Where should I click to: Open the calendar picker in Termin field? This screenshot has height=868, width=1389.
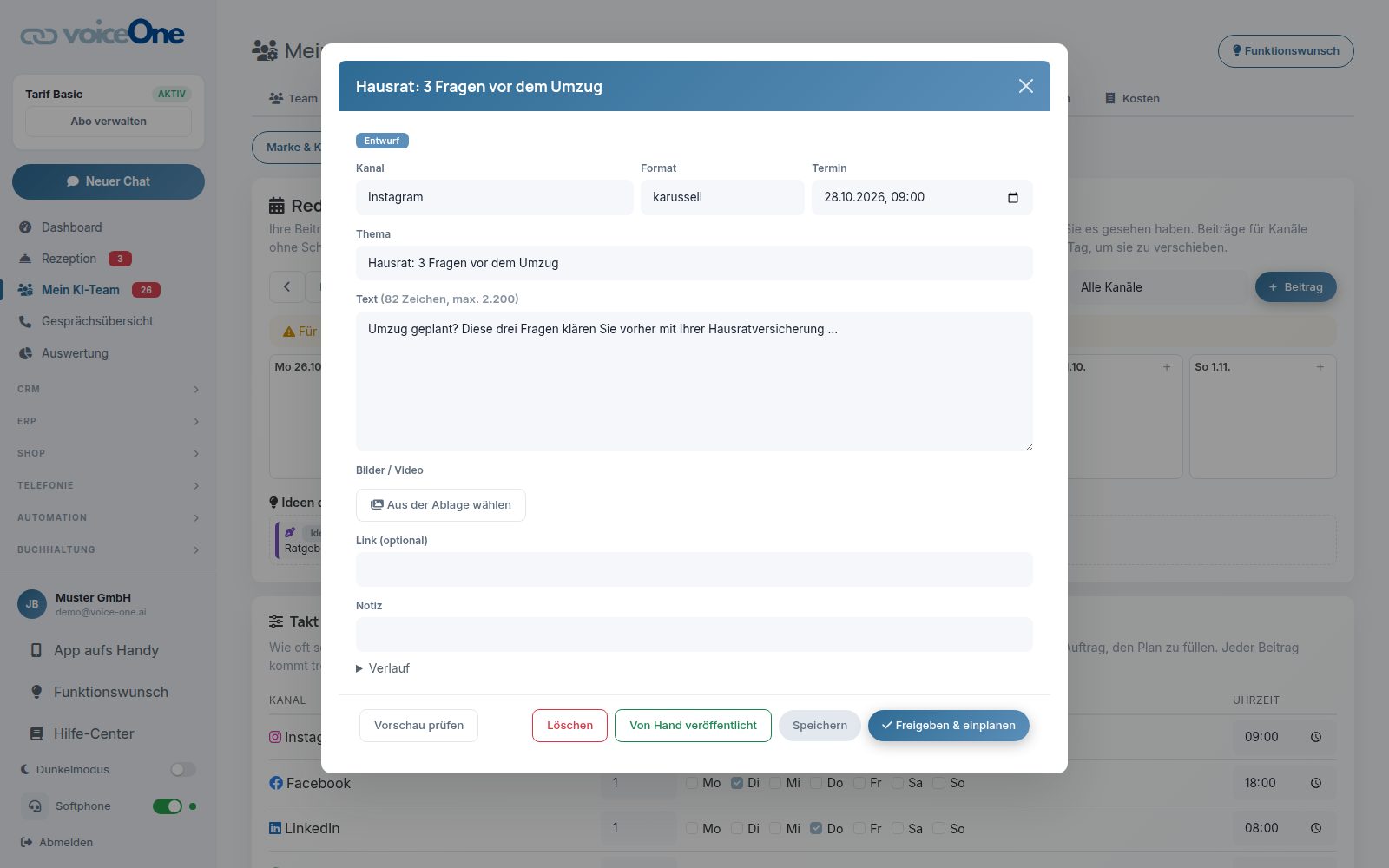click(x=1012, y=198)
